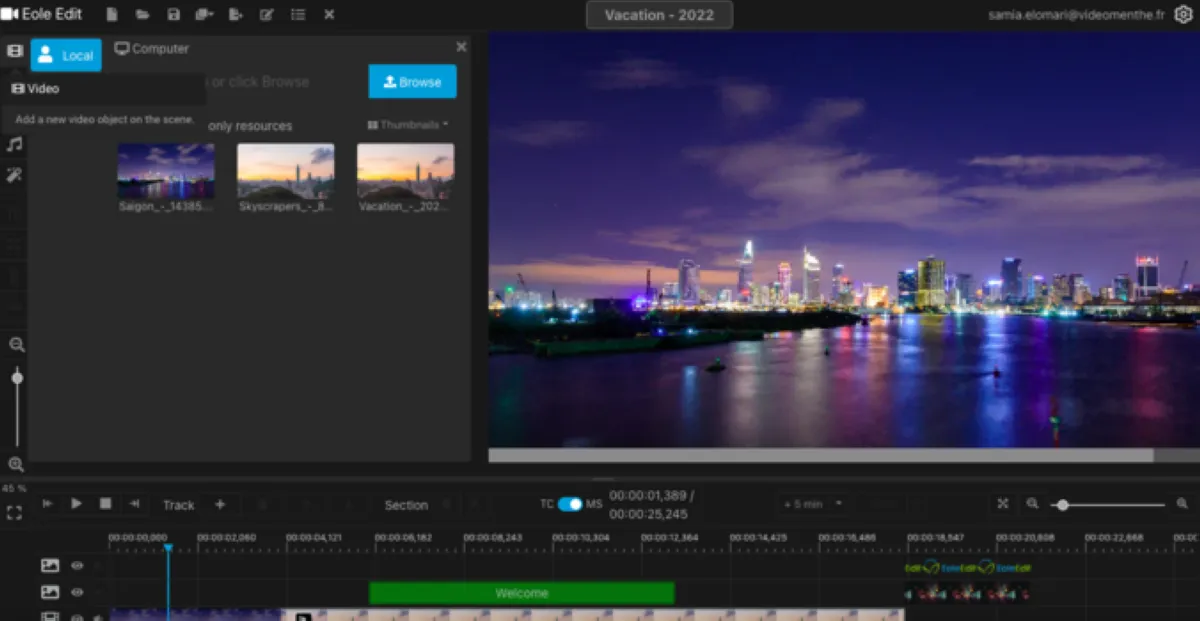The width and height of the screenshot is (1200, 621).
Task: Click zoom out magnifier in left sidebar
Action: pyautogui.click(x=16, y=344)
